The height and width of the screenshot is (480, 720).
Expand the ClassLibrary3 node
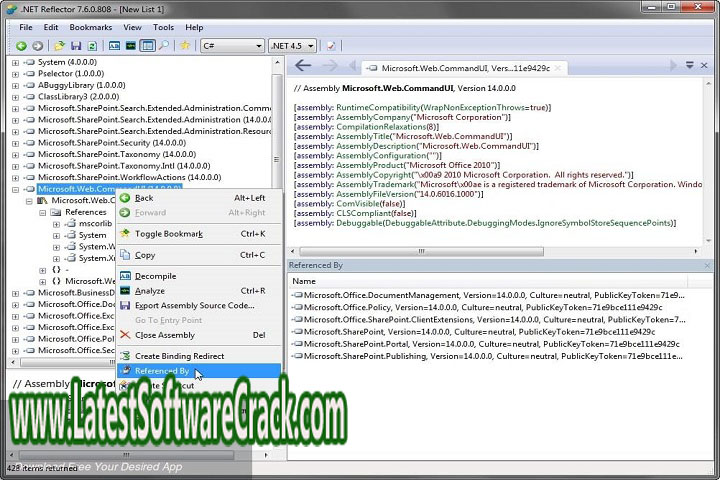(x=15, y=97)
